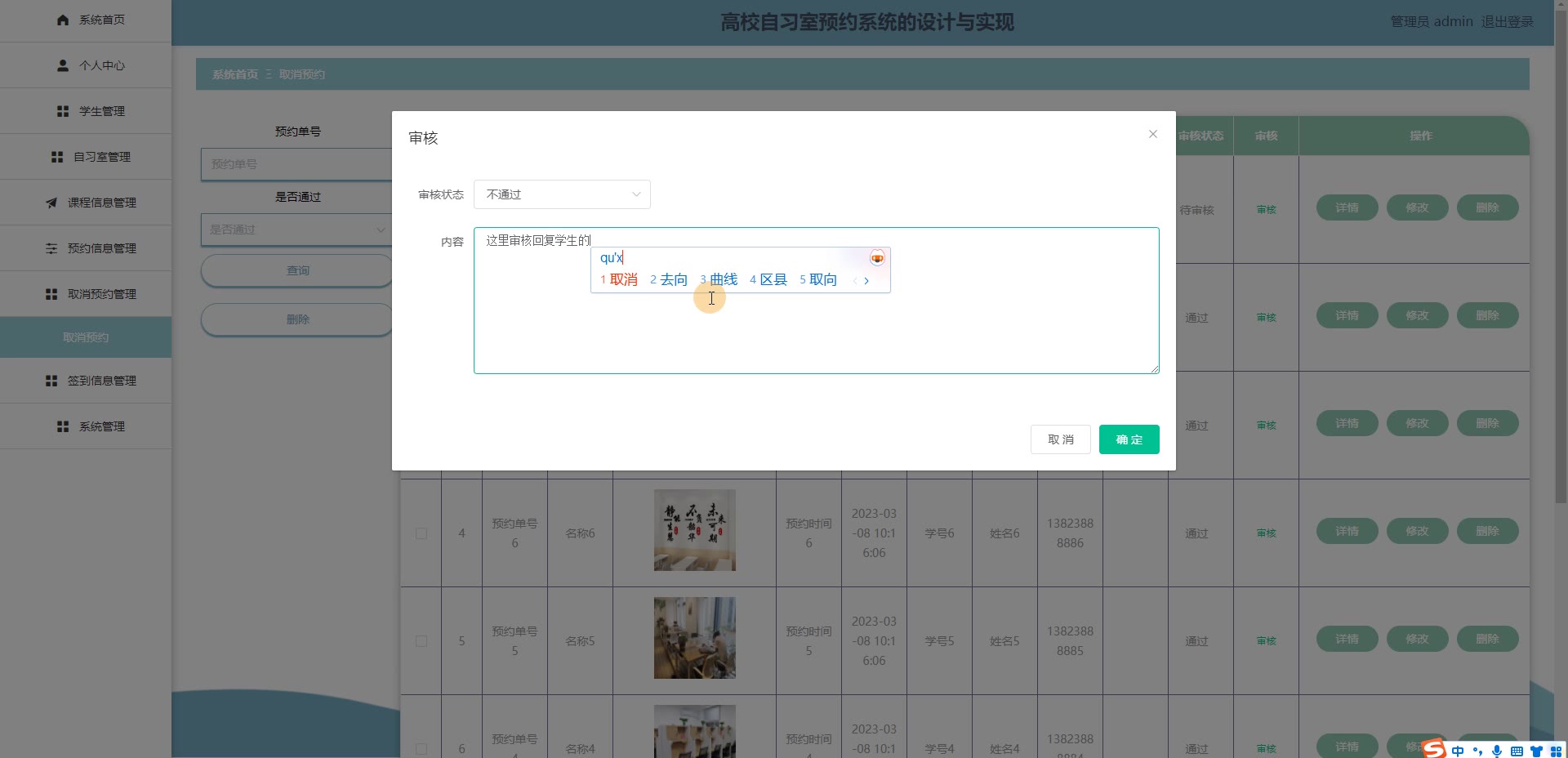Click the user icon beside 个人中心

tap(63, 65)
